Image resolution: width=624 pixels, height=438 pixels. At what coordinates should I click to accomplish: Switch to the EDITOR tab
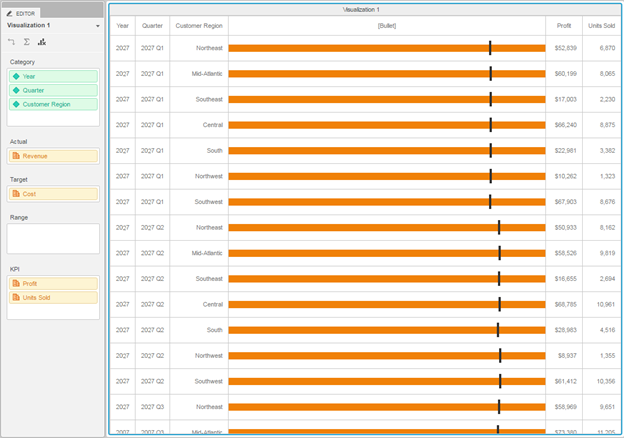click(x=21, y=13)
